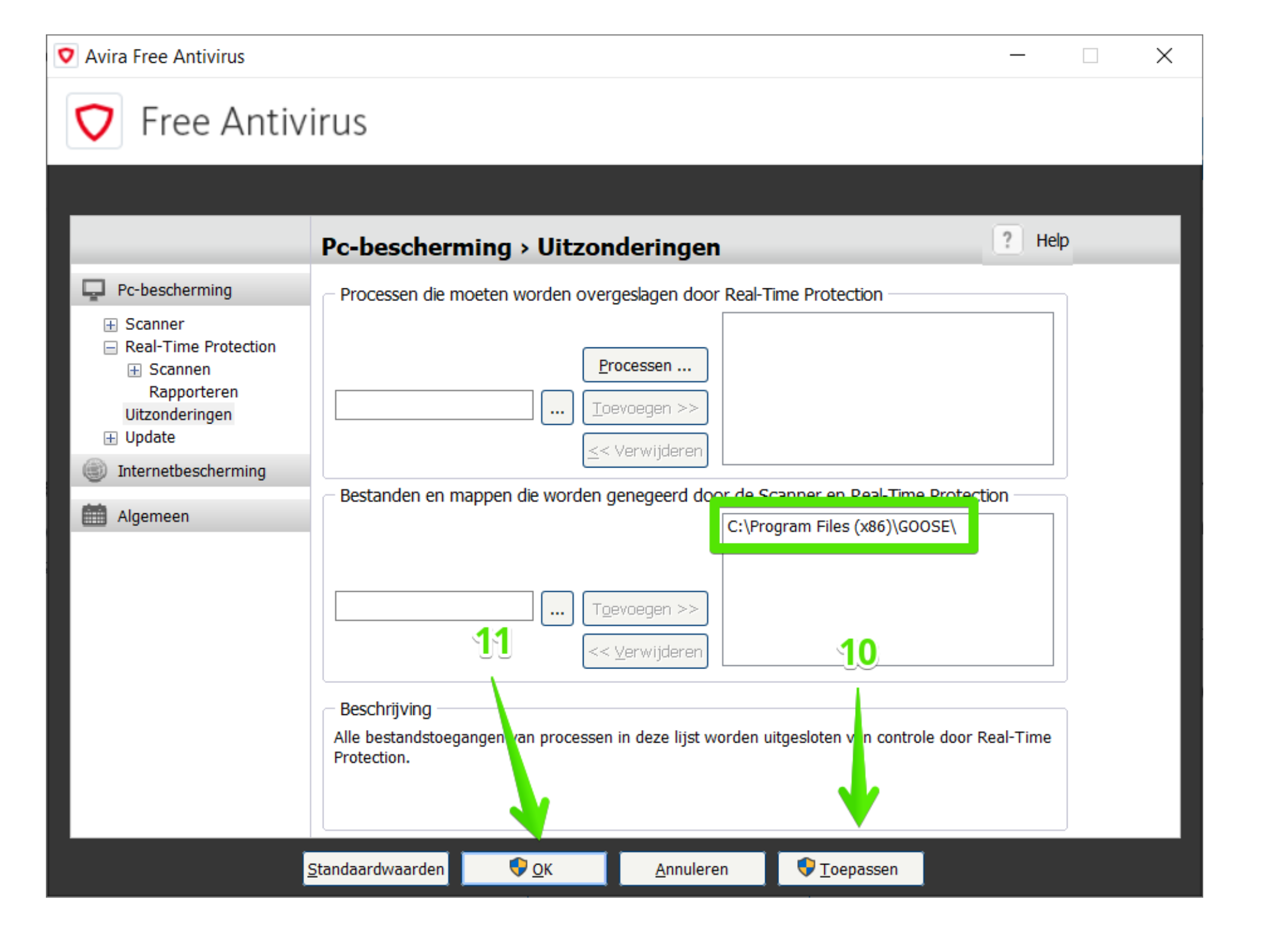Image resolution: width=1266 pixels, height=952 pixels.
Task: Minimize the Avira window
Action: (x=1017, y=56)
